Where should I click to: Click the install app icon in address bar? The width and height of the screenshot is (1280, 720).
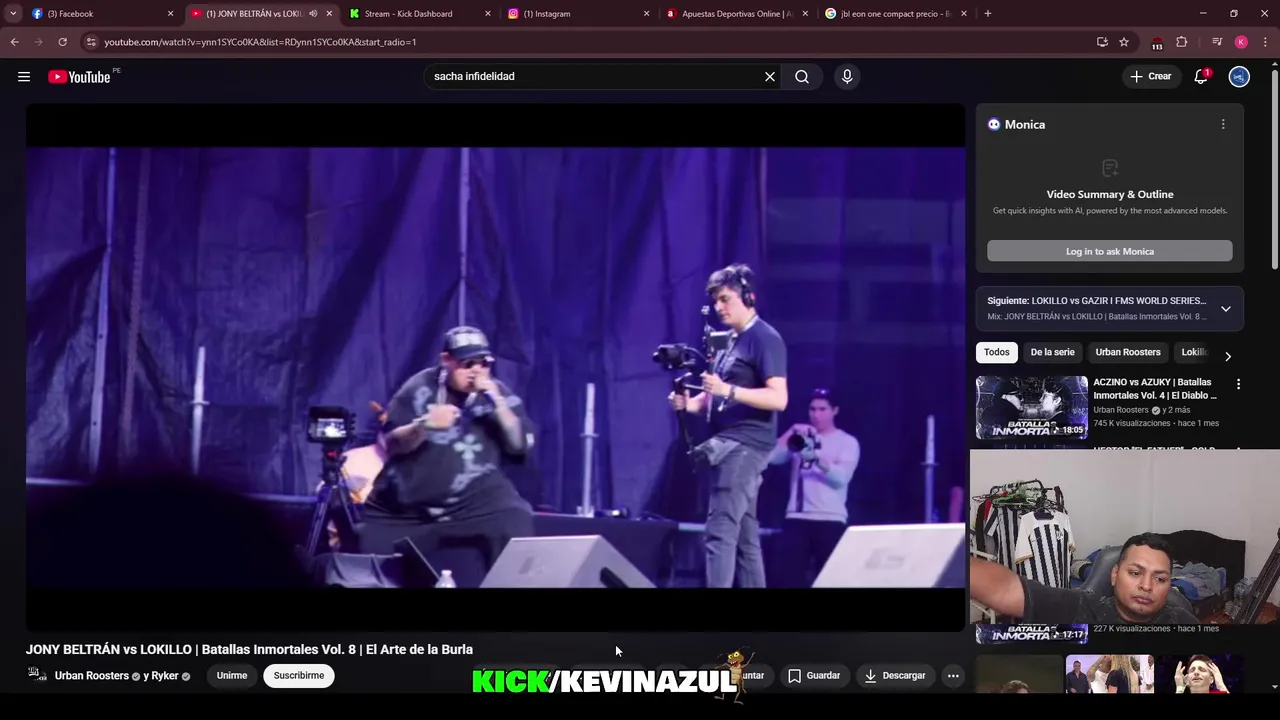pos(1102,42)
